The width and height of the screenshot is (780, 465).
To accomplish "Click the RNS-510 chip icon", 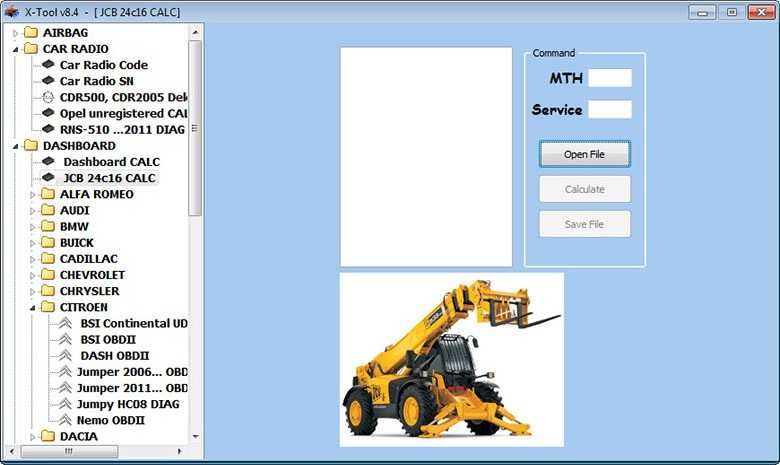I will point(48,129).
